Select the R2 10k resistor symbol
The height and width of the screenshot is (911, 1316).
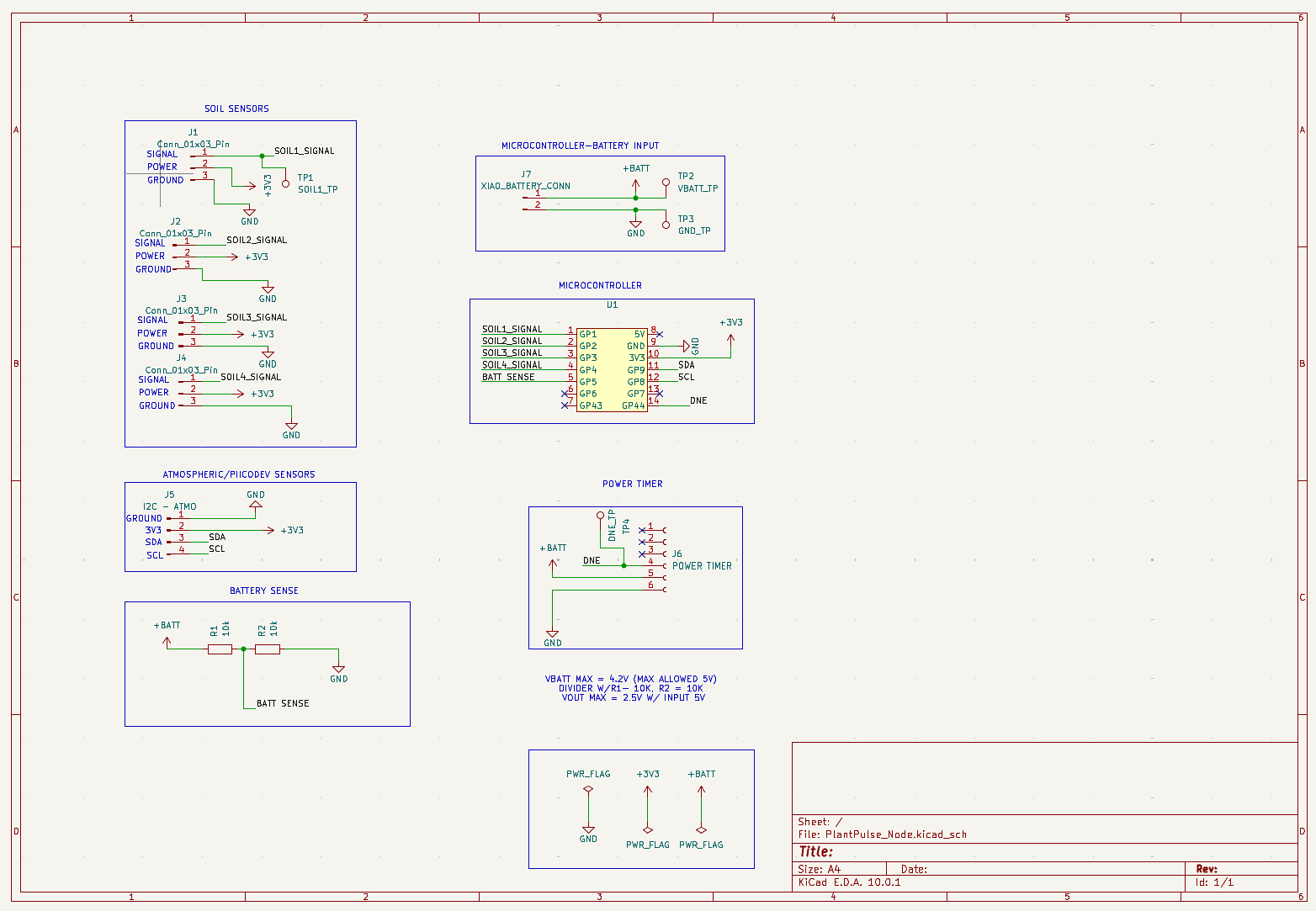pos(268,649)
